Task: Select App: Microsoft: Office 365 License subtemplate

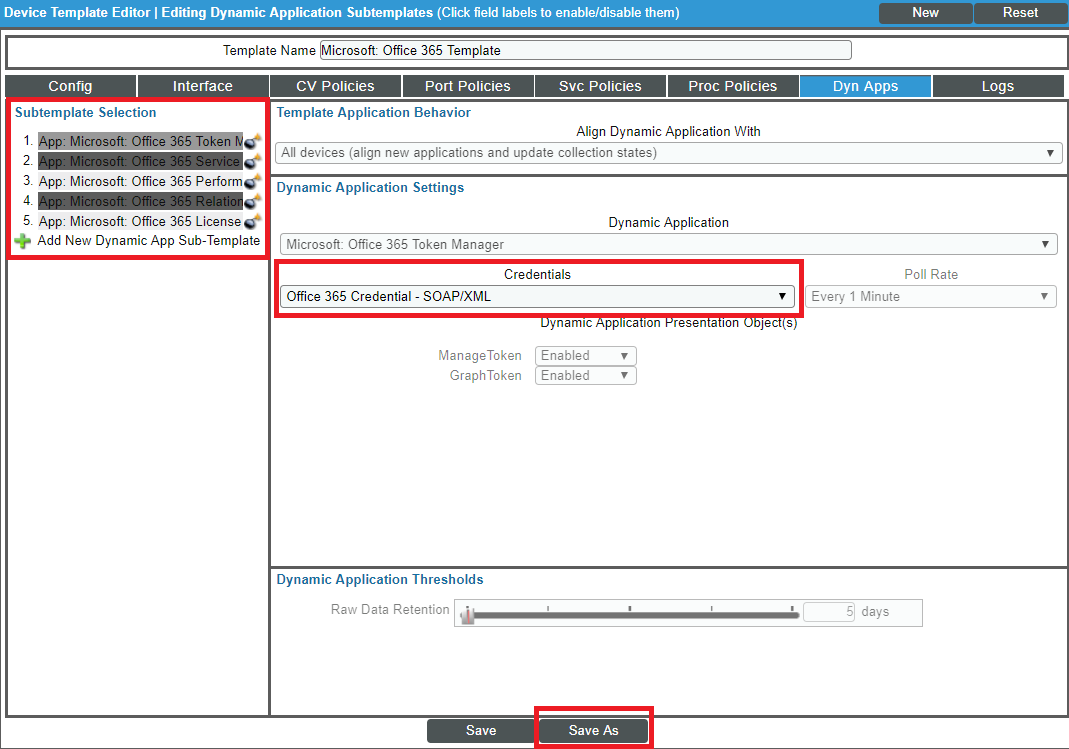Action: tap(140, 221)
